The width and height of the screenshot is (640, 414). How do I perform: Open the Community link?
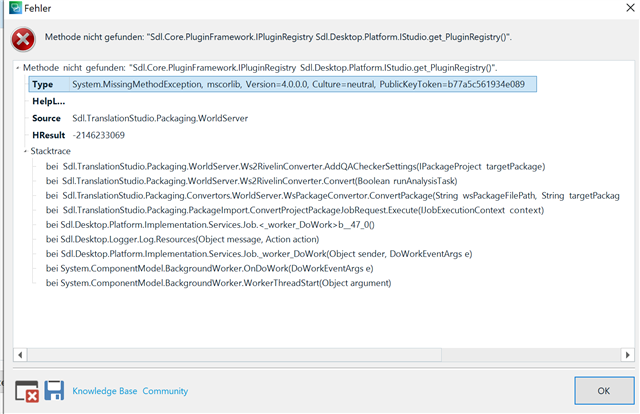tap(165, 391)
